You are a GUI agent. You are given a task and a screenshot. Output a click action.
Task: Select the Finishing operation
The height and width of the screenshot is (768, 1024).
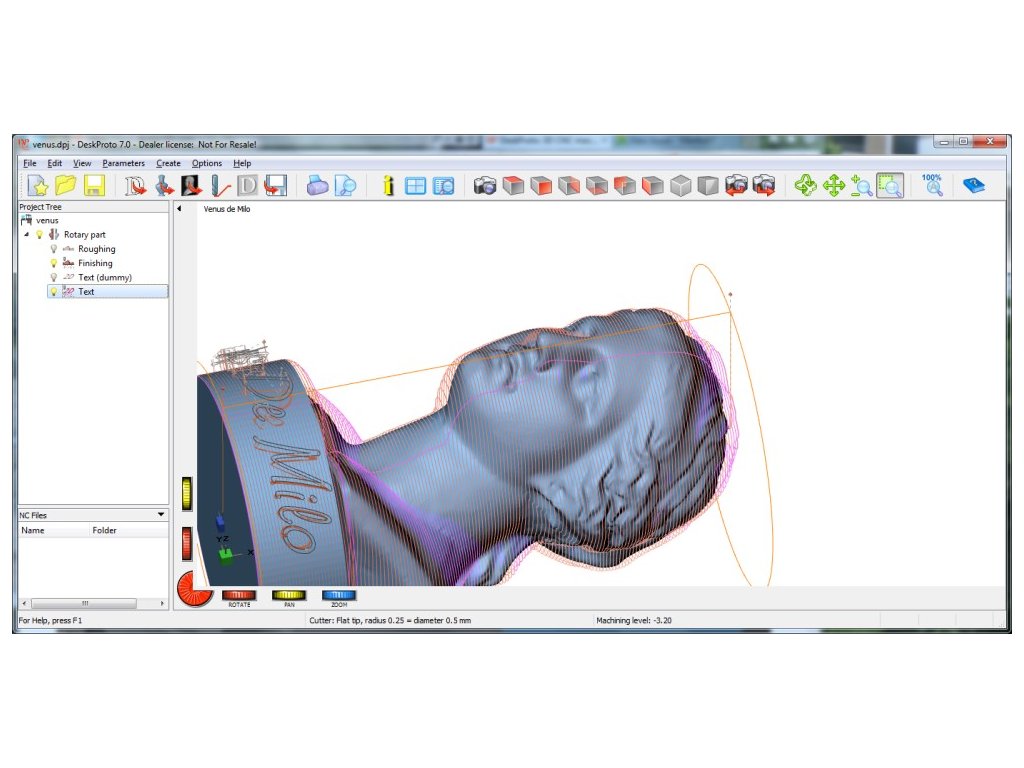(x=95, y=263)
